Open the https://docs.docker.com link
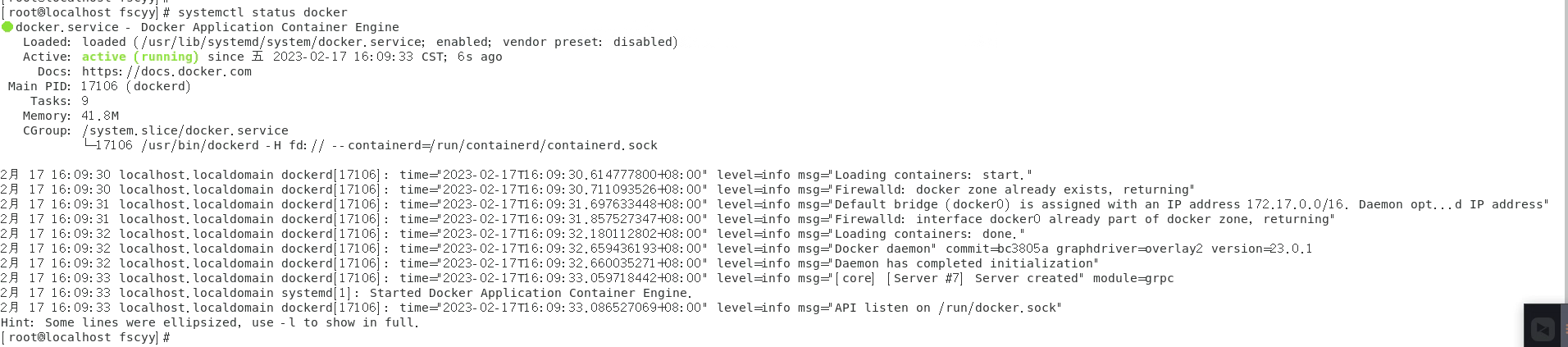 (x=166, y=71)
